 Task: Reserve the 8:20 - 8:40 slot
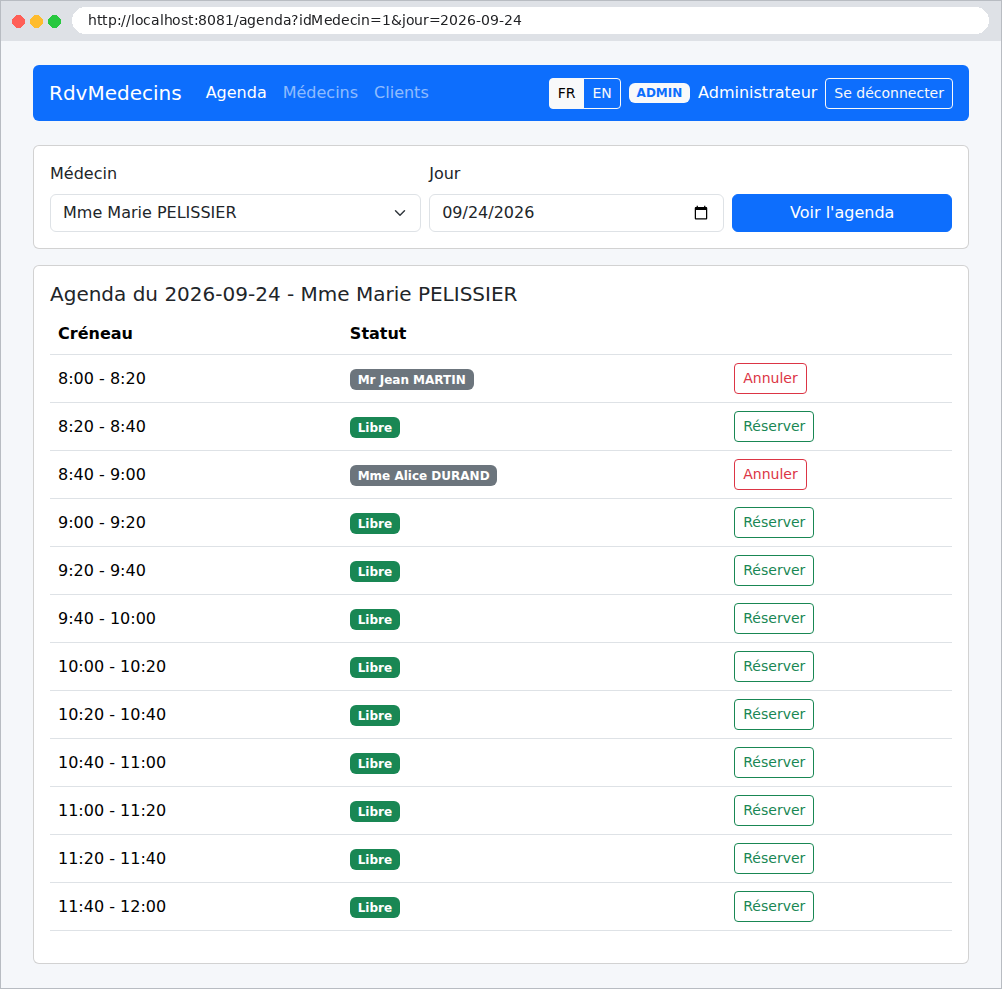(x=774, y=426)
